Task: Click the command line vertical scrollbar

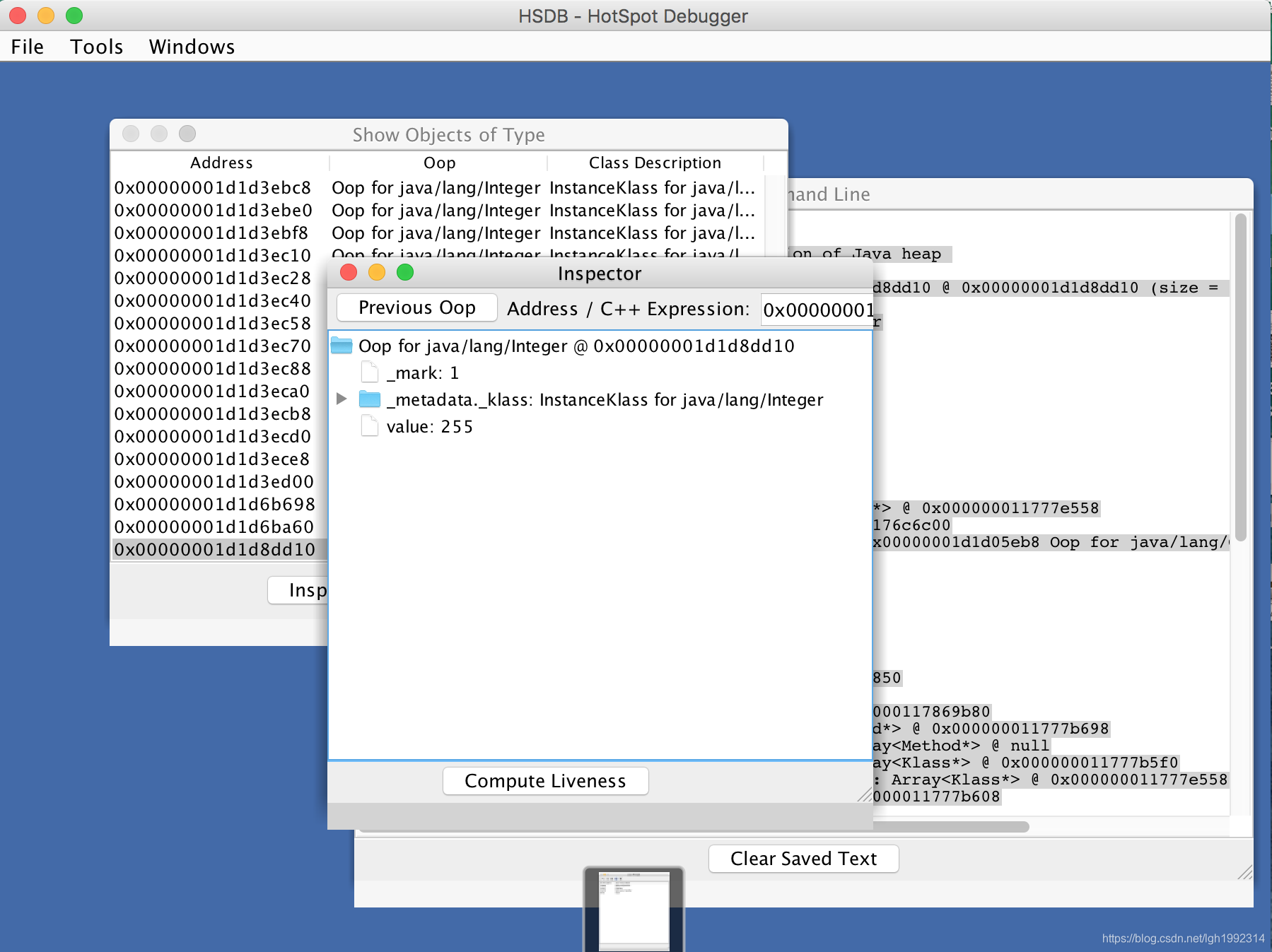Action: click(x=1240, y=378)
